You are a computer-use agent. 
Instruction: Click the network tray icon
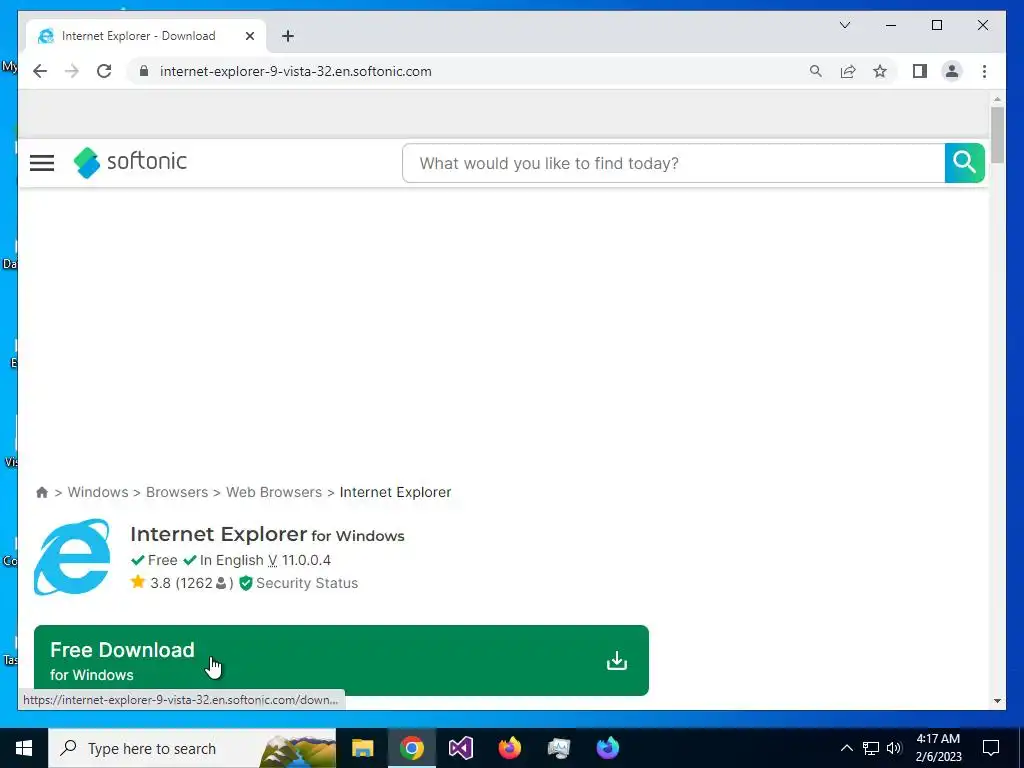pos(871,748)
